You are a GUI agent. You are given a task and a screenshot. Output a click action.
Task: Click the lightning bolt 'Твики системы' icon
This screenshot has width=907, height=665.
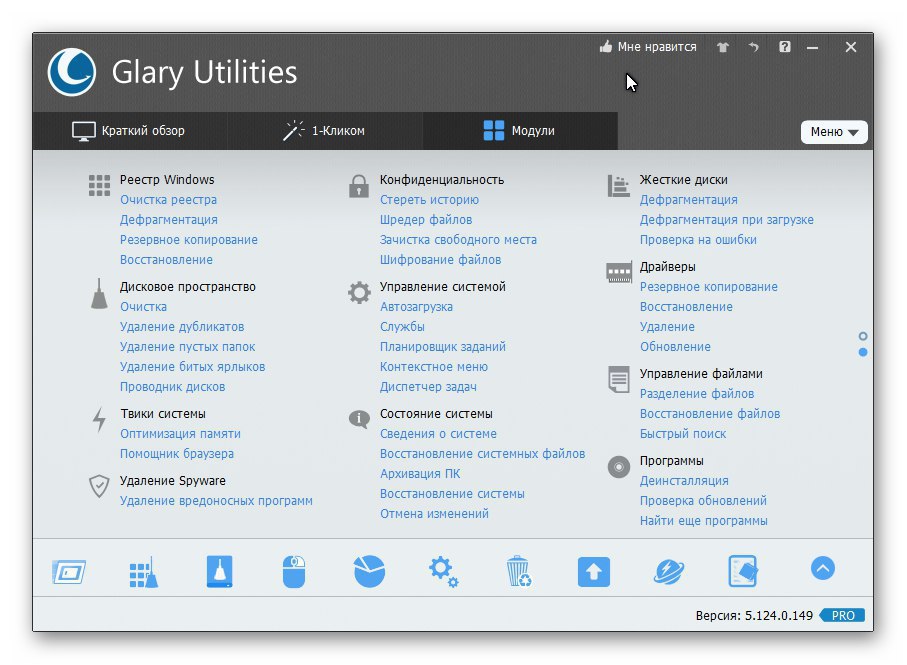[x=99, y=420]
